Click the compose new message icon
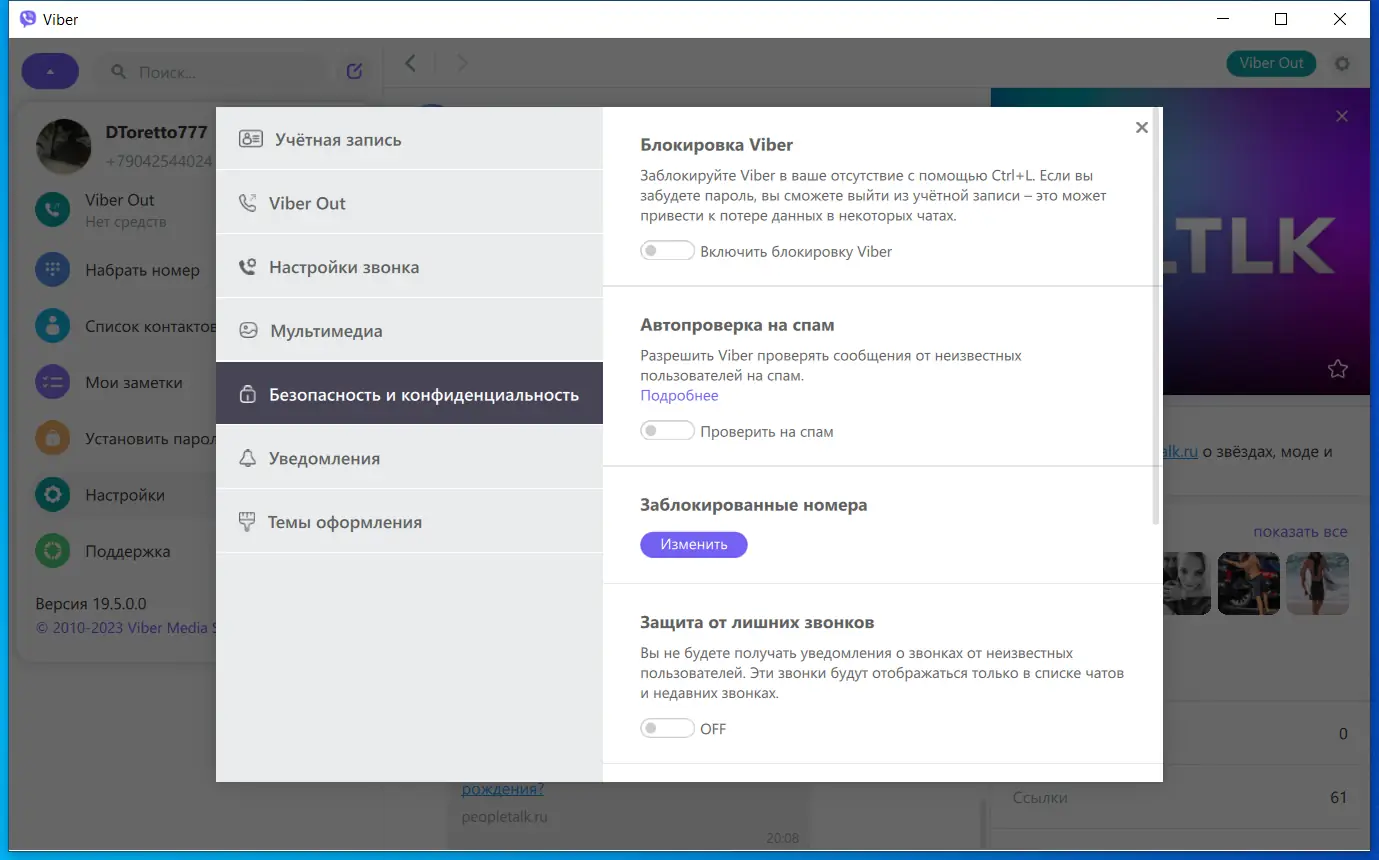This screenshot has width=1379, height=860. [x=353, y=70]
